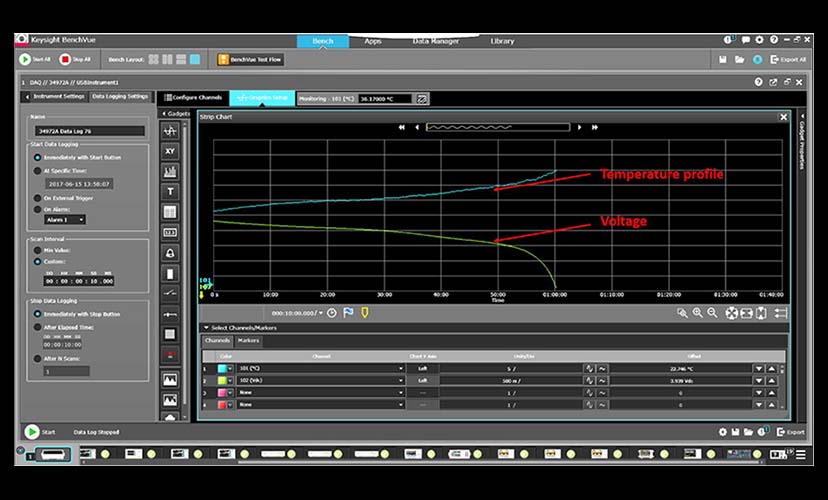Viewport: 828px width, 500px height.
Task: Click the cyan color swatch for channel 101
Action: (222, 369)
